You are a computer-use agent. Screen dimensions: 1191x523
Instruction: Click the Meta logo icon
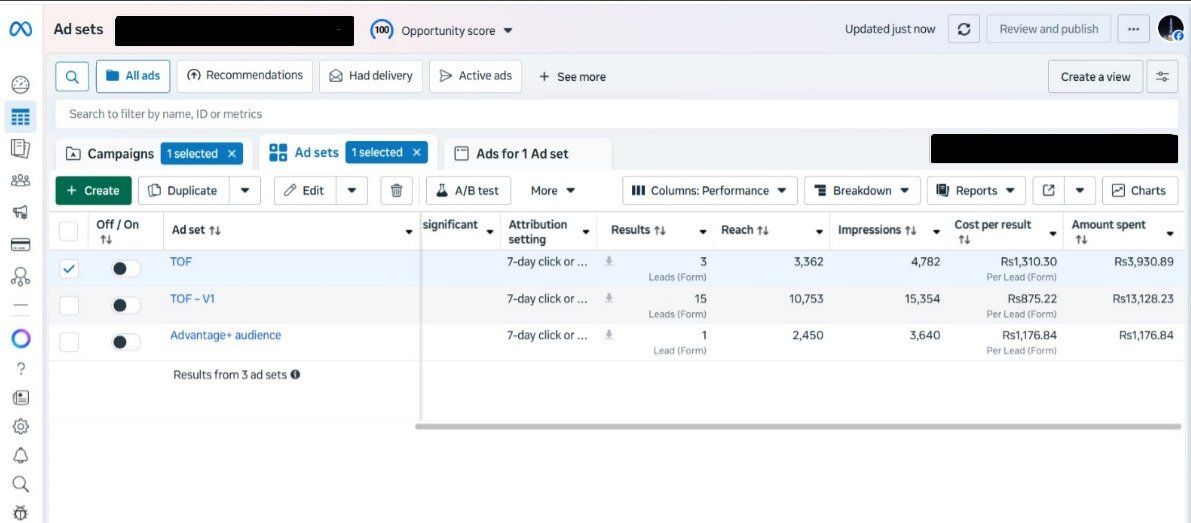[20, 30]
